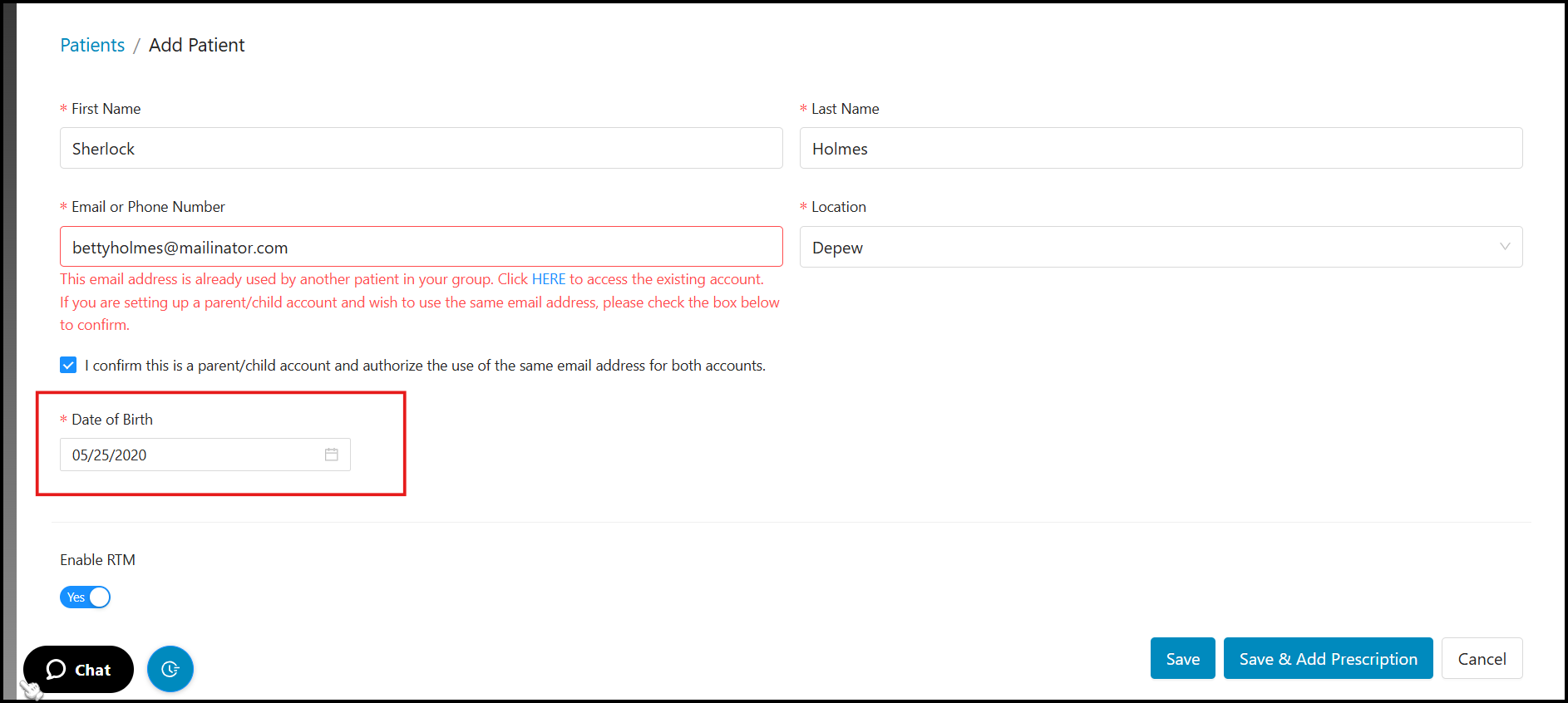Open the Chat widget
The width and height of the screenshot is (1568, 703).
[78, 669]
